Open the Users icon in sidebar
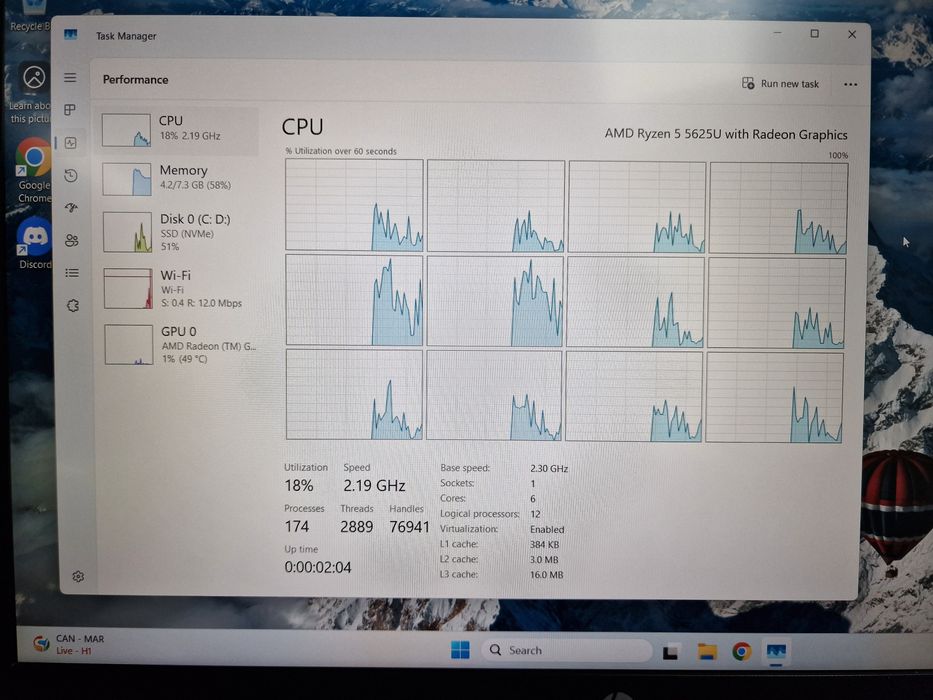Viewport: 933px width, 700px height. 72,240
